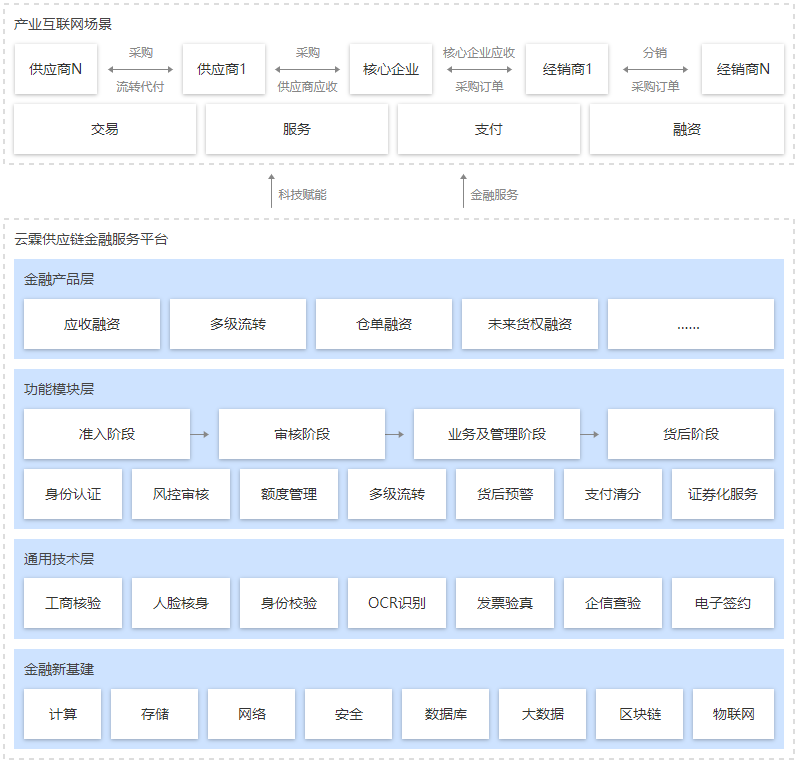Click the 供应商N box
The height and width of the screenshot is (772, 801).
coord(56,69)
